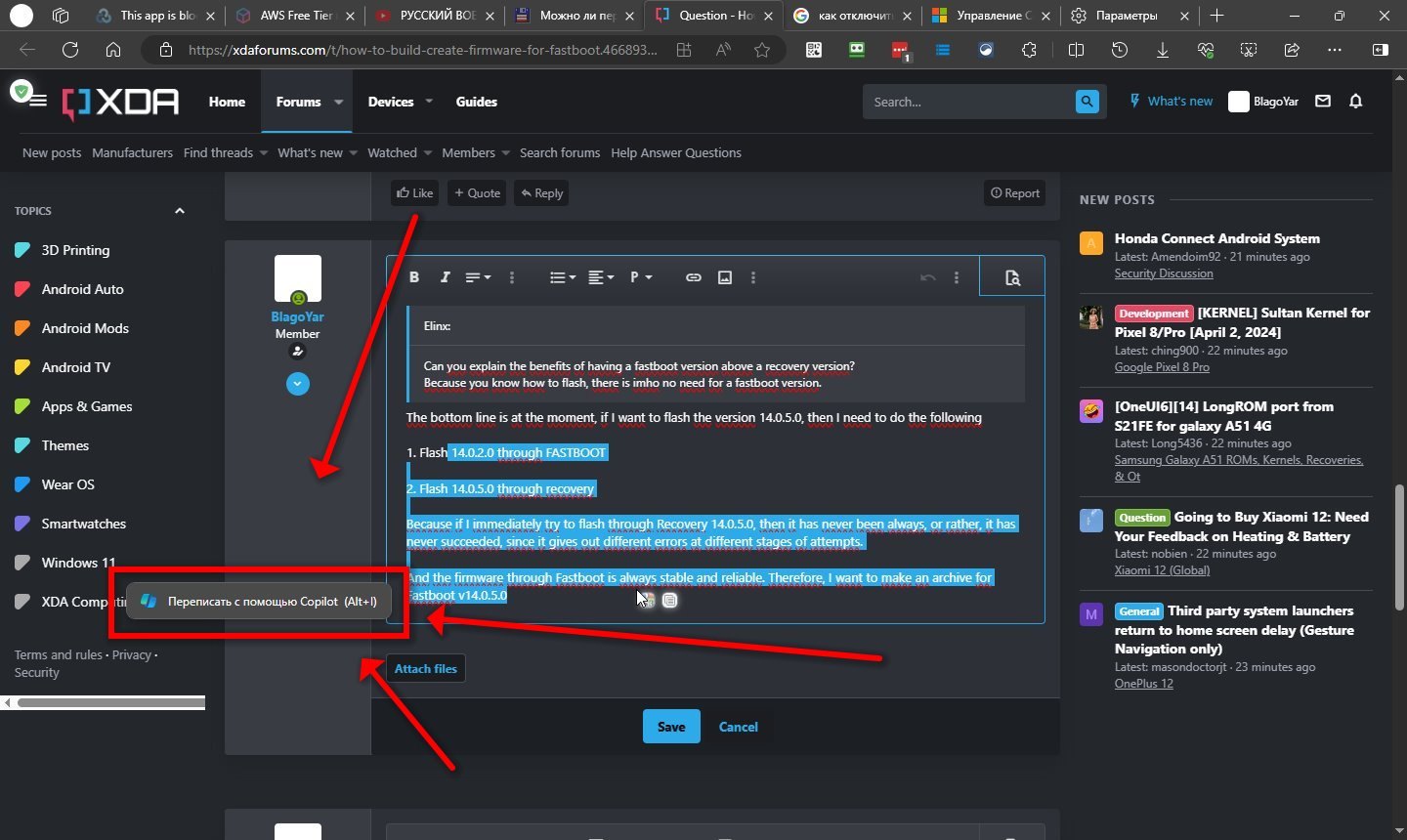Open more text options beside the italic group
Viewport: 1407px width, 840px height.
coord(512,277)
